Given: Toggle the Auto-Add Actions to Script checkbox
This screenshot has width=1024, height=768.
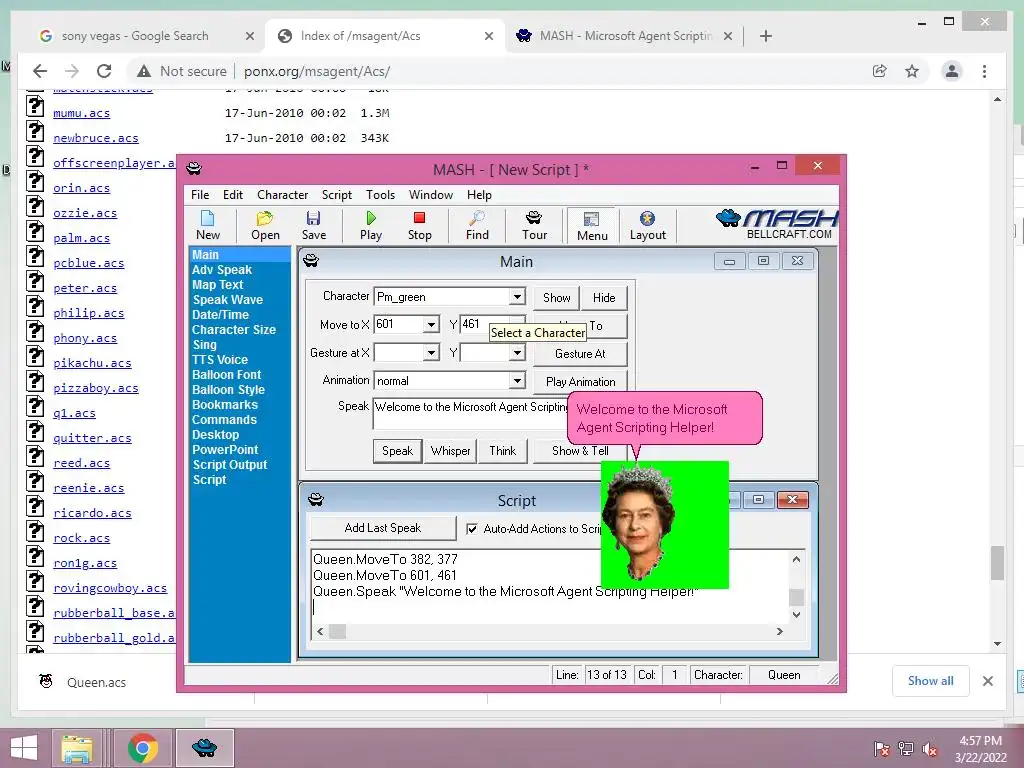Looking at the screenshot, I should click(472, 529).
